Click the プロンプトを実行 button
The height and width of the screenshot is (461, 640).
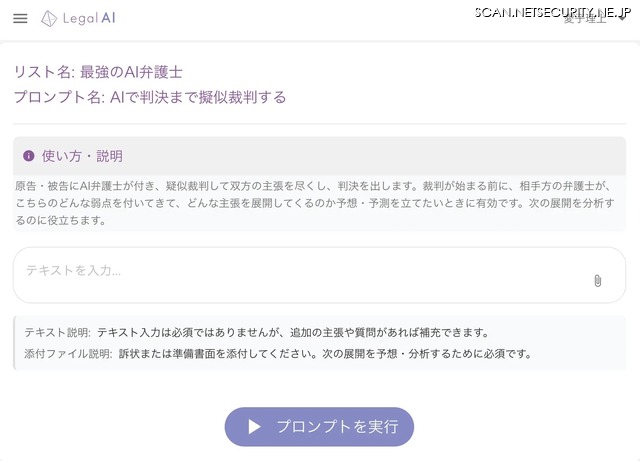319,427
